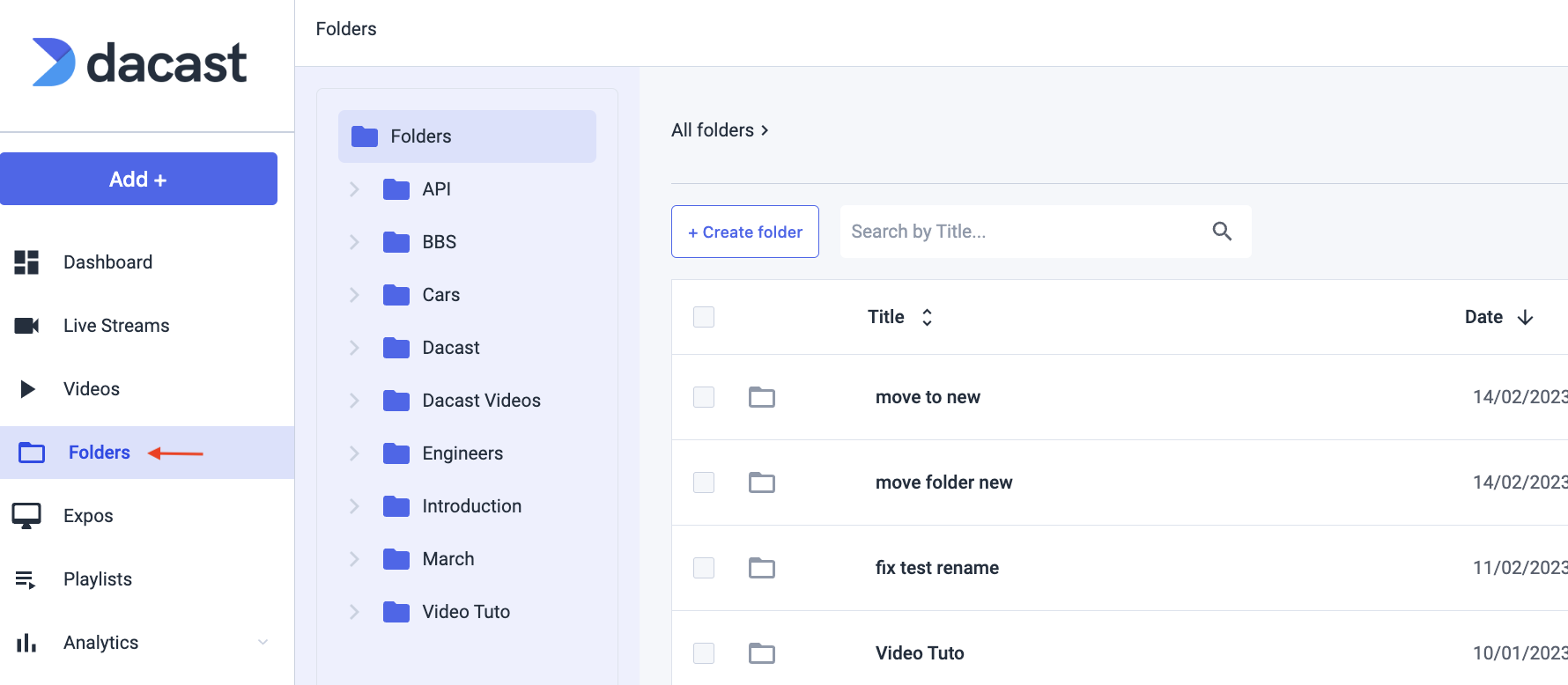Click the Dashboard grid icon

(x=26, y=262)
